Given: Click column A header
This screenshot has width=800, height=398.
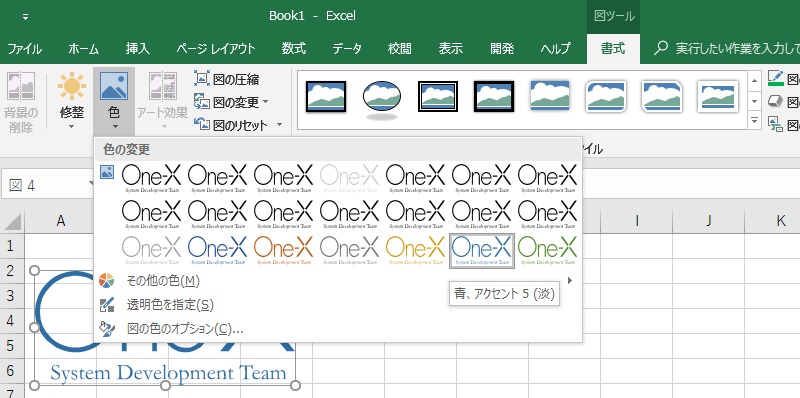Looking at the screenshot, I should [x=61, y=220].
